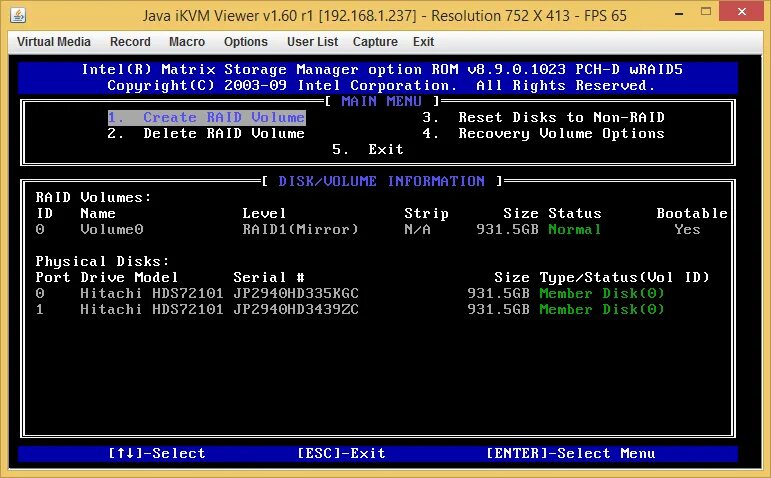Click the 'MAIN MENU' heading
The width and height of the screenshot is (771, 478).
point(382,101)
